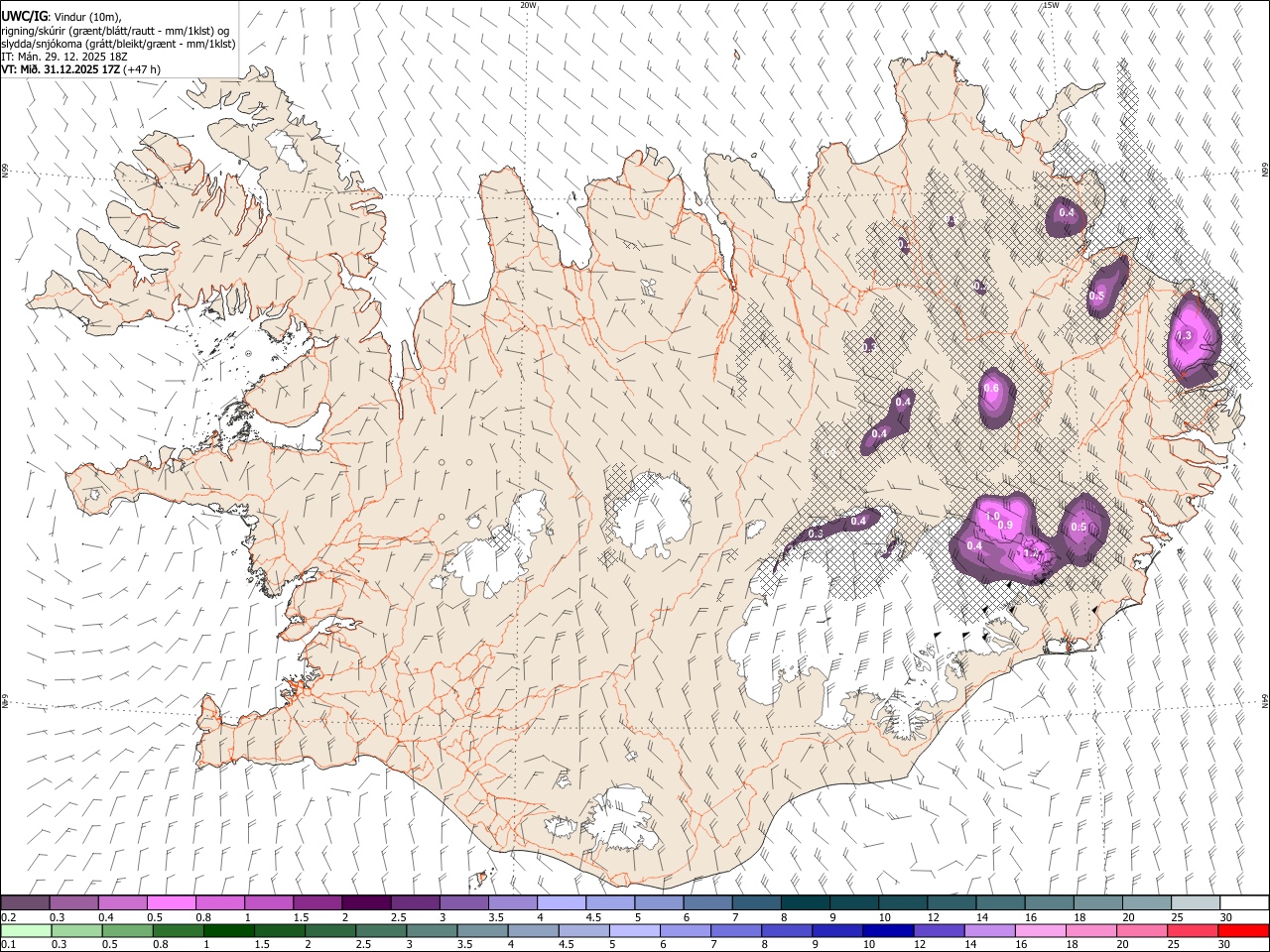Click the 66N latitude label on right edge

pyautogui.click(x=1265, y=171)
